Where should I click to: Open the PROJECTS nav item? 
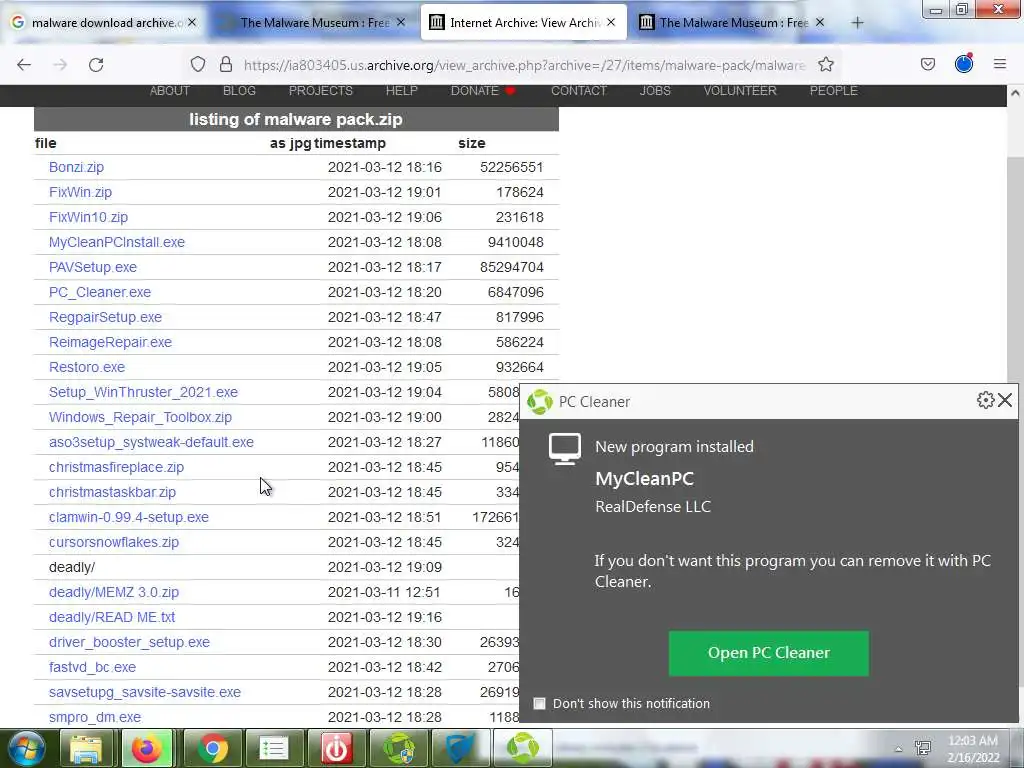tap(321, 91)
